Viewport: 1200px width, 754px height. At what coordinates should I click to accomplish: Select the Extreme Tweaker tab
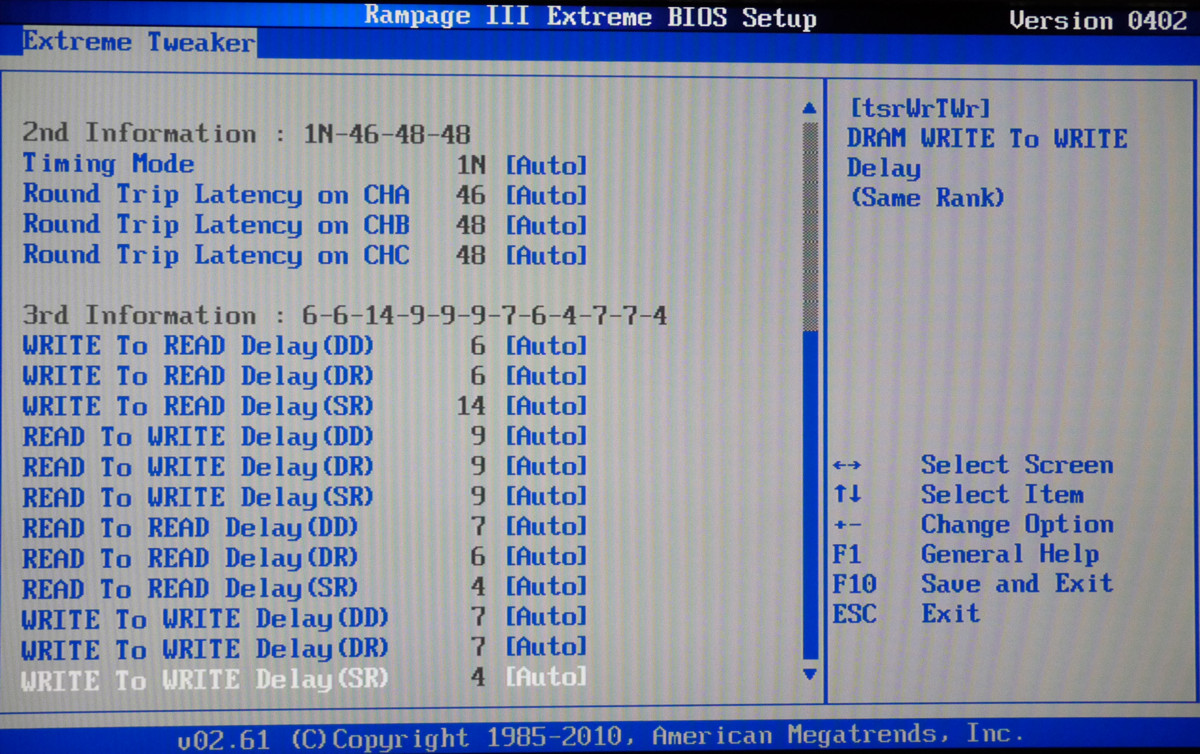[x=139, y=42]
